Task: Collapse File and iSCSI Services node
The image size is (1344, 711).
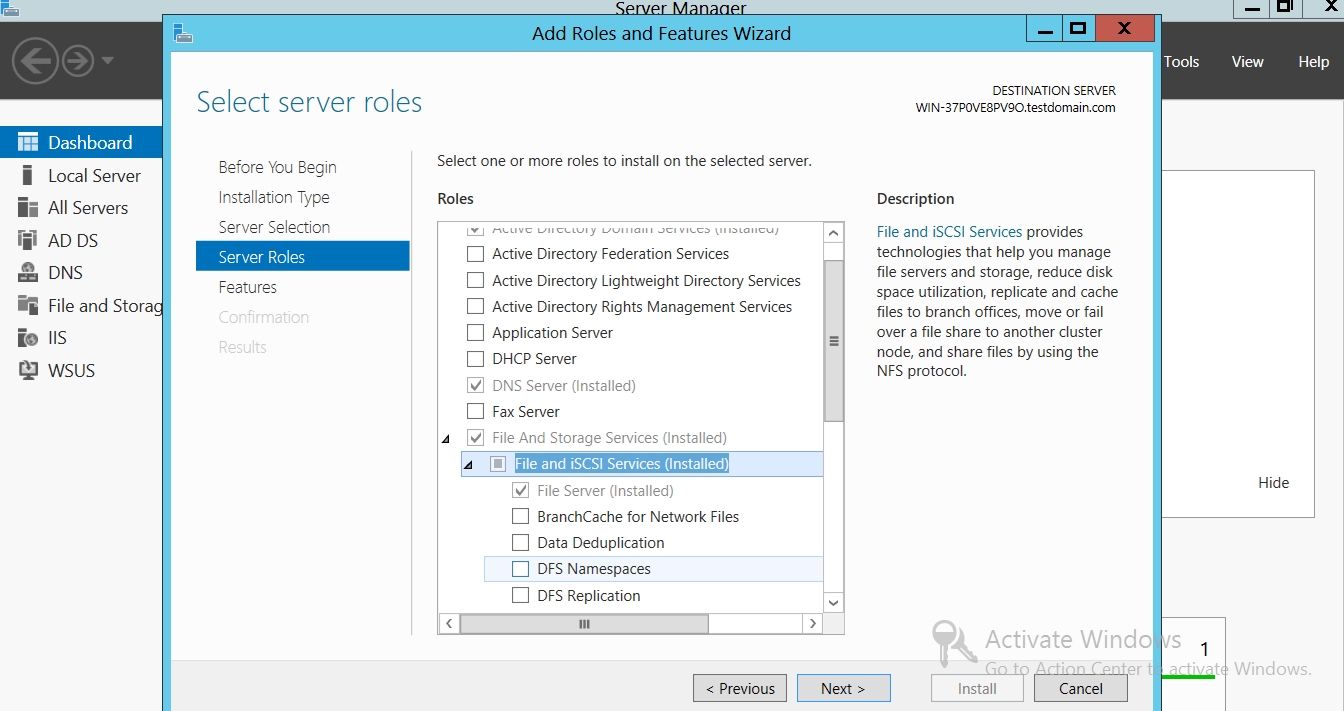Action: coord(468,465)
